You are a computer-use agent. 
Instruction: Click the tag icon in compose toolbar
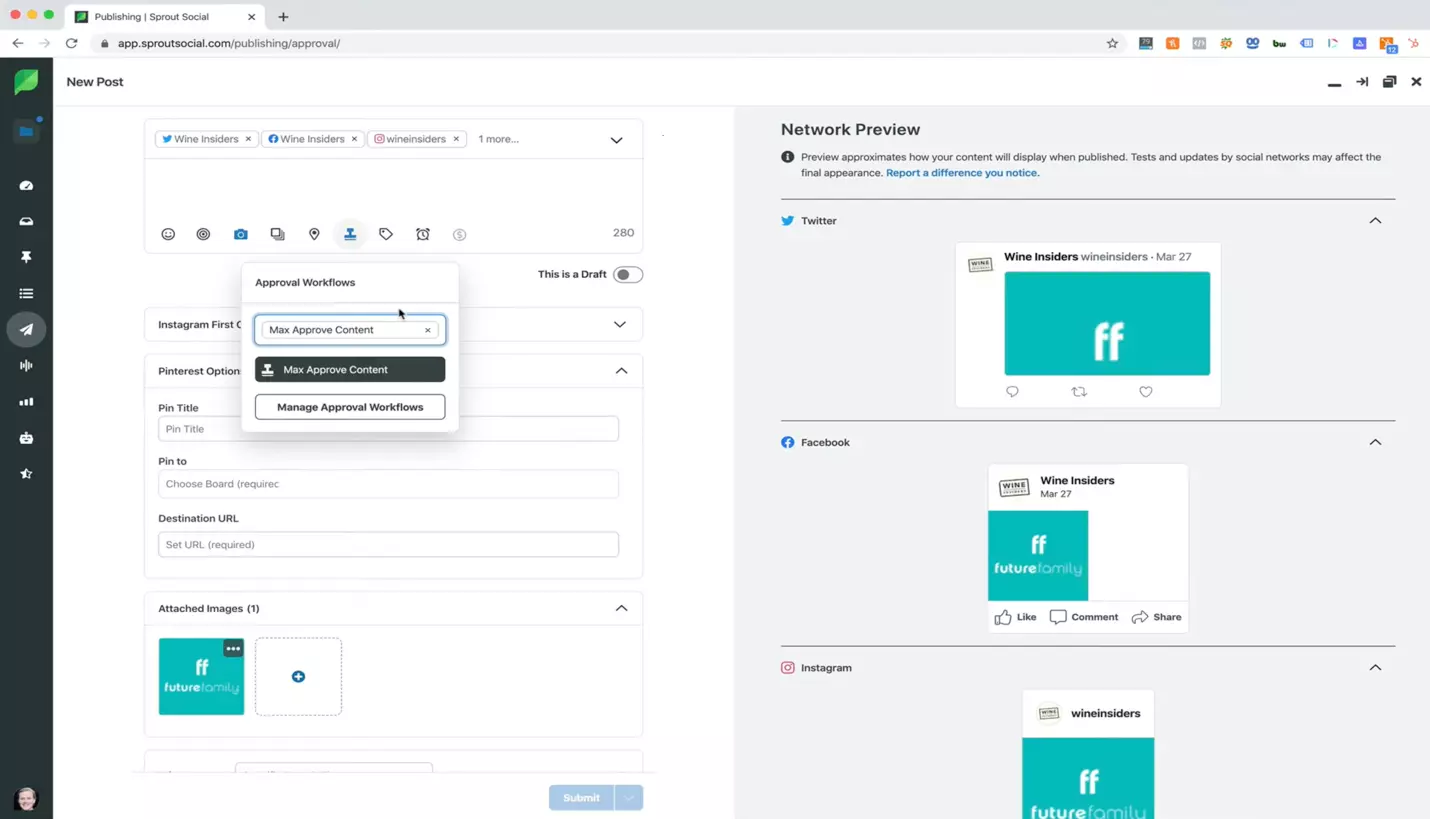[386, 234]
